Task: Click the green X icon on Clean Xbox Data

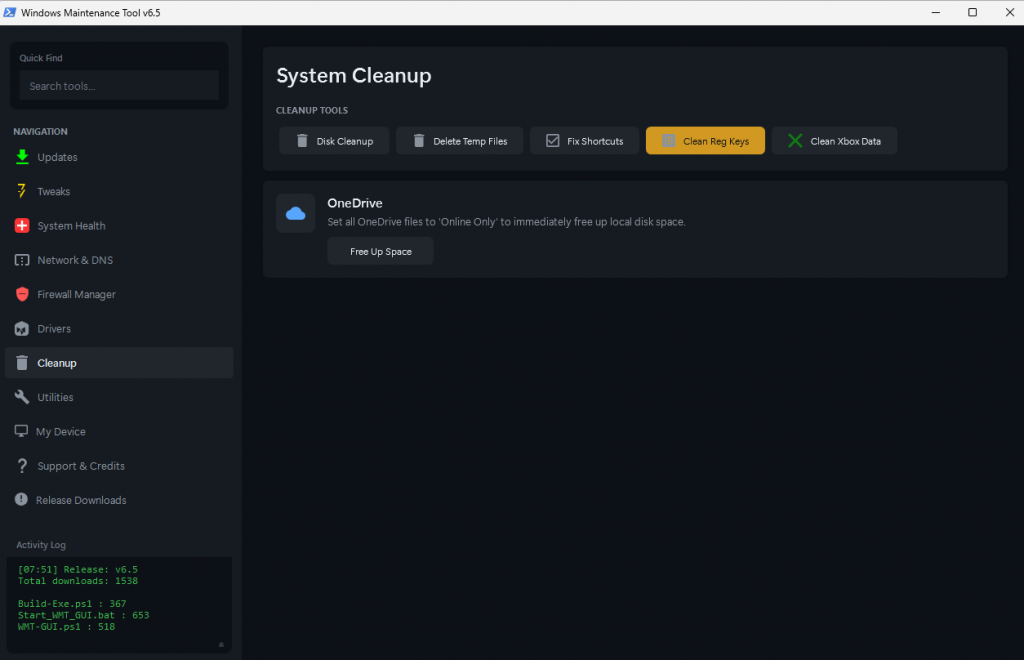Action: [795, 141]
